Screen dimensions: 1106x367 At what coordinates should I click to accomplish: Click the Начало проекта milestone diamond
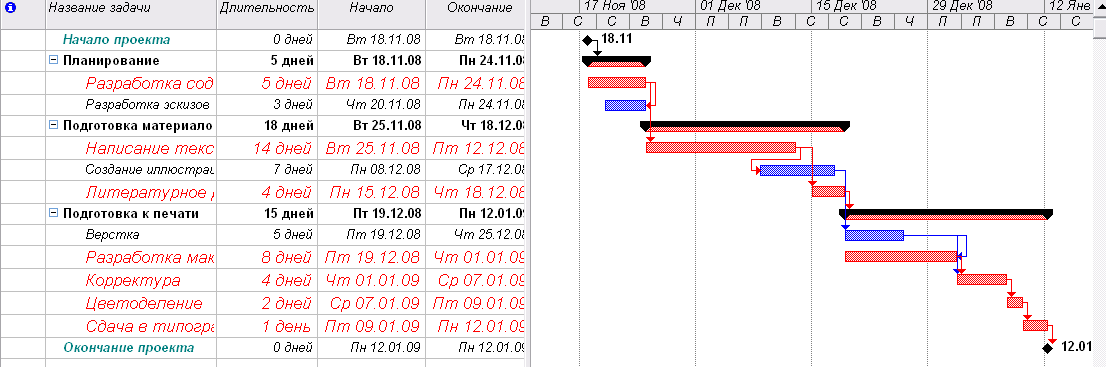pyautogui.click(x=588, y=40)
